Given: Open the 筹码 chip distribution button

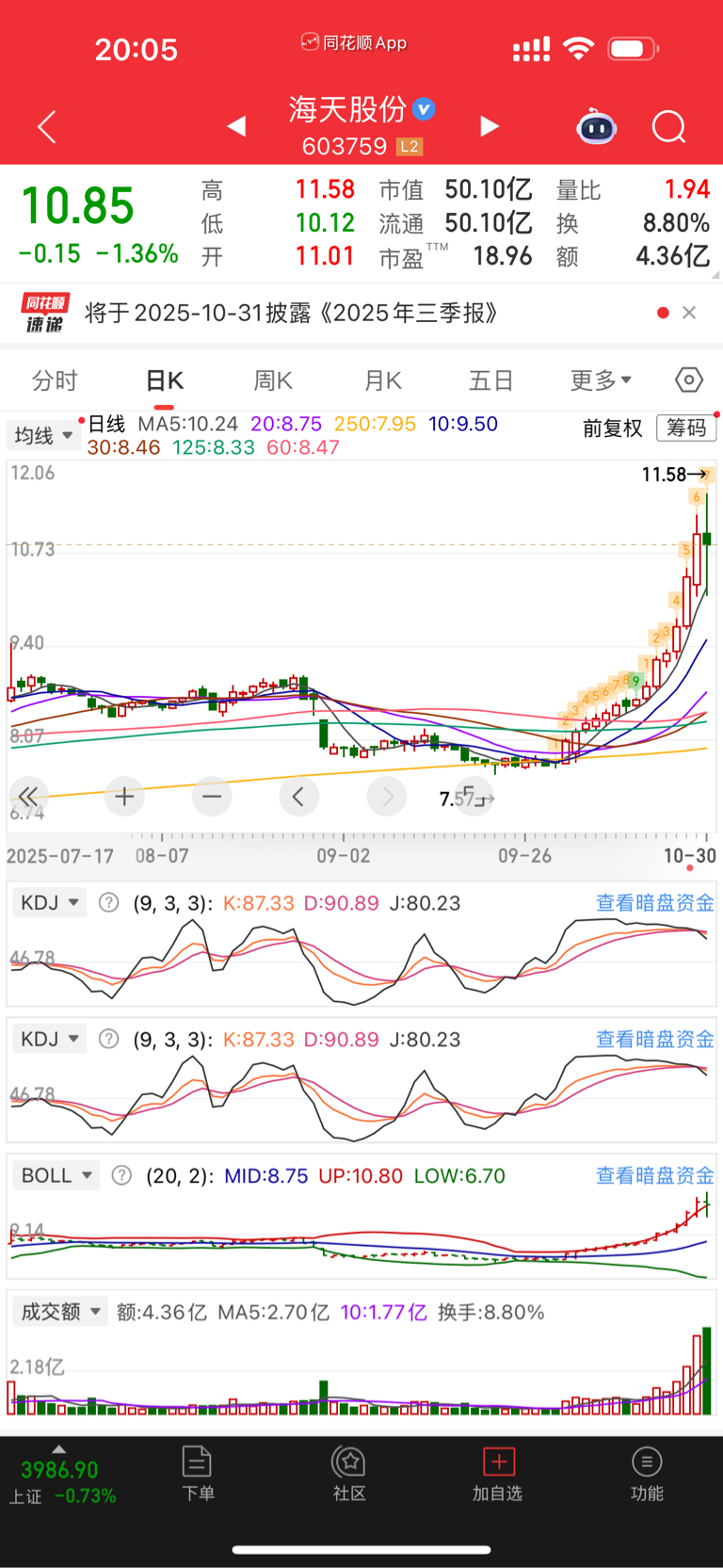Looking at the screenshot, I should coord(686,428).
